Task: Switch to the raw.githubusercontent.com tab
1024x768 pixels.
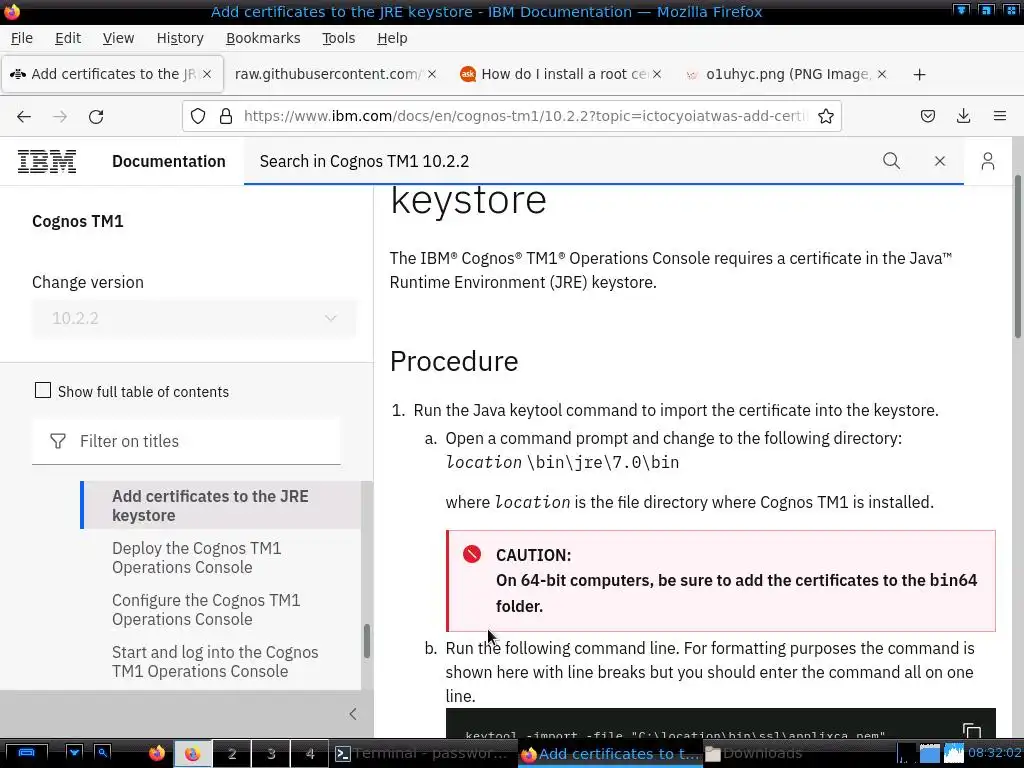Action: pos(327,74)
